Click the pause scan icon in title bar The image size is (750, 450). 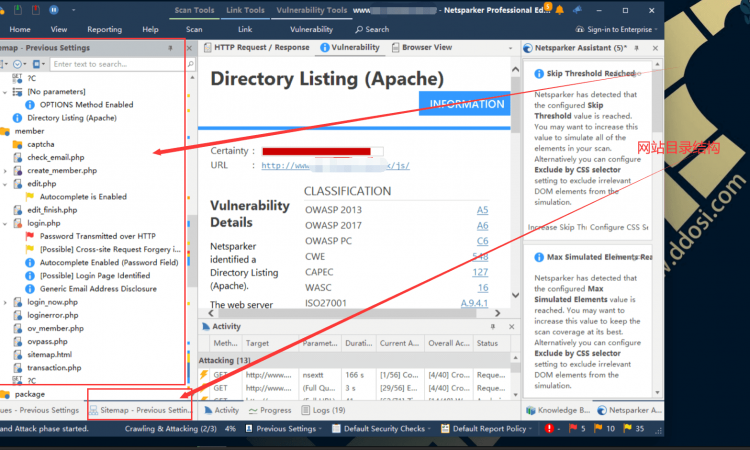[x=54, y=10]
